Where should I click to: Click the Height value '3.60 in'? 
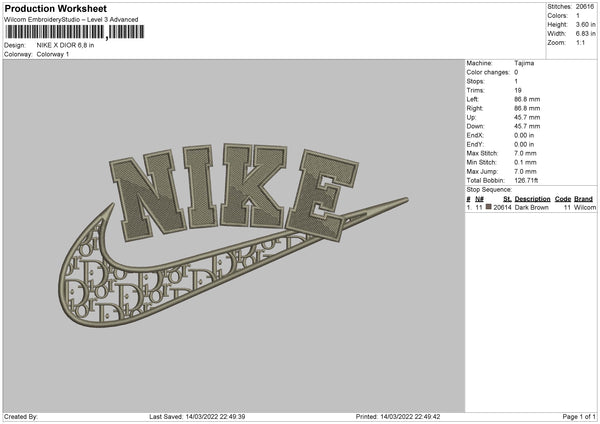coord(586,24)
